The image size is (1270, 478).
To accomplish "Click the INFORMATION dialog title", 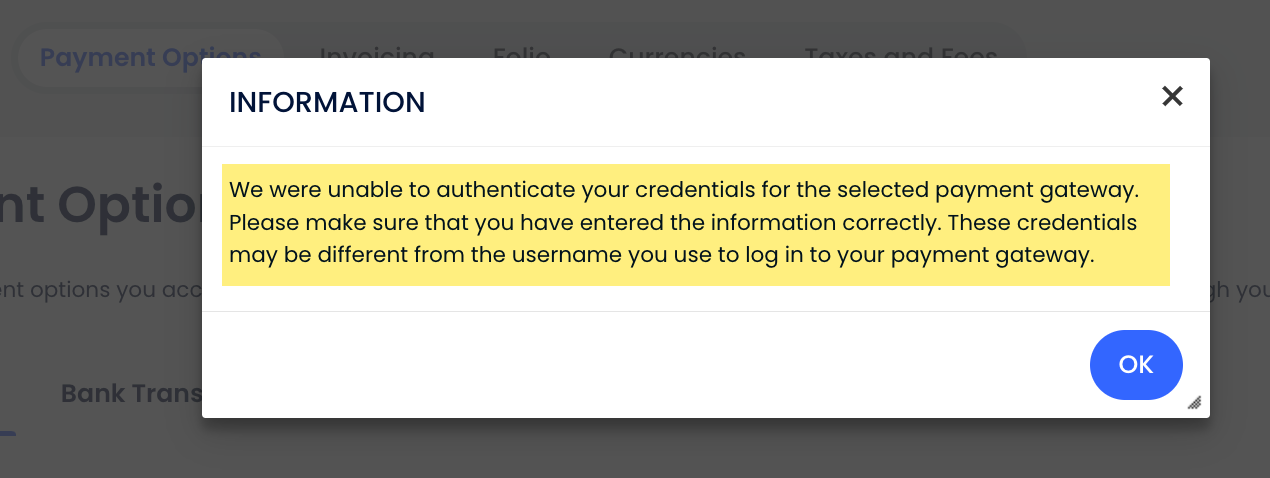I will [x=327, y=102].
